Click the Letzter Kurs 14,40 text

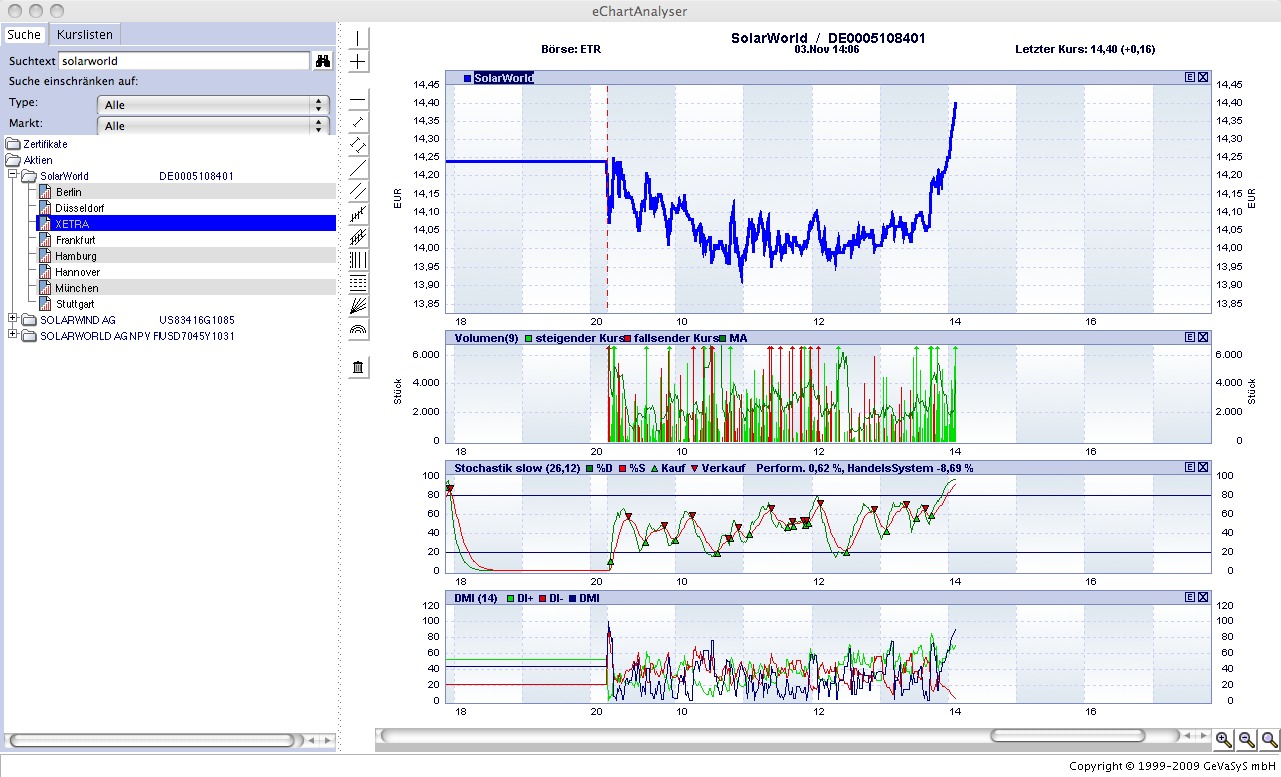click(x=1085, y=49)
